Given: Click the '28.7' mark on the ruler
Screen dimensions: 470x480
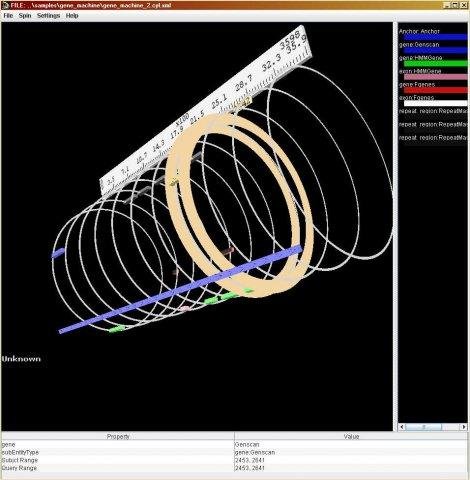Looking at the screenshot, I should [x=244, y=83].
